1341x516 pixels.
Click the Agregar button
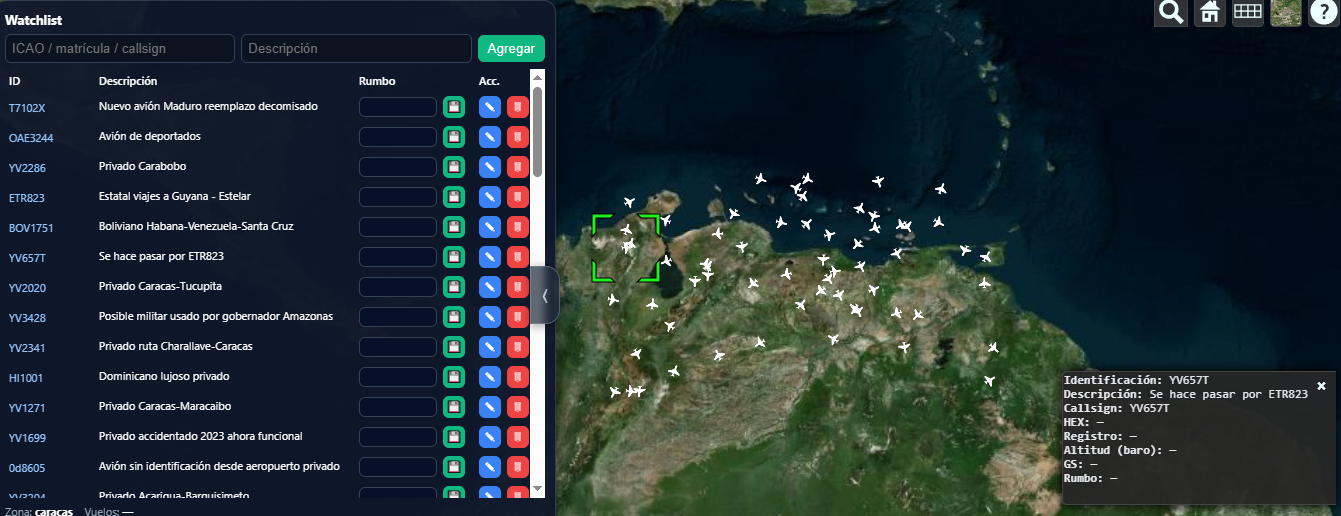pos(511,49)
